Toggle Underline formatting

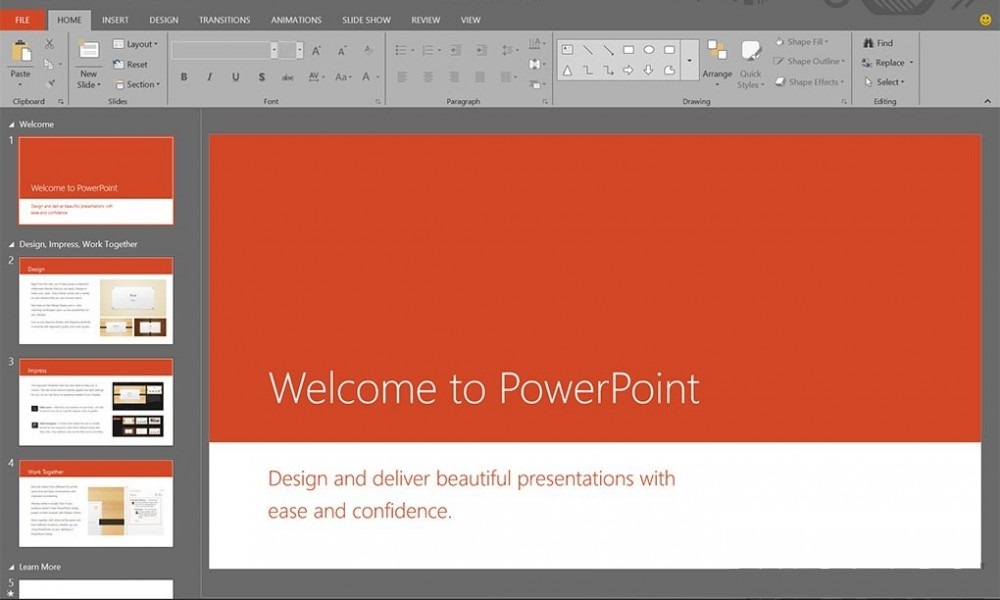[x=235, y=77]
